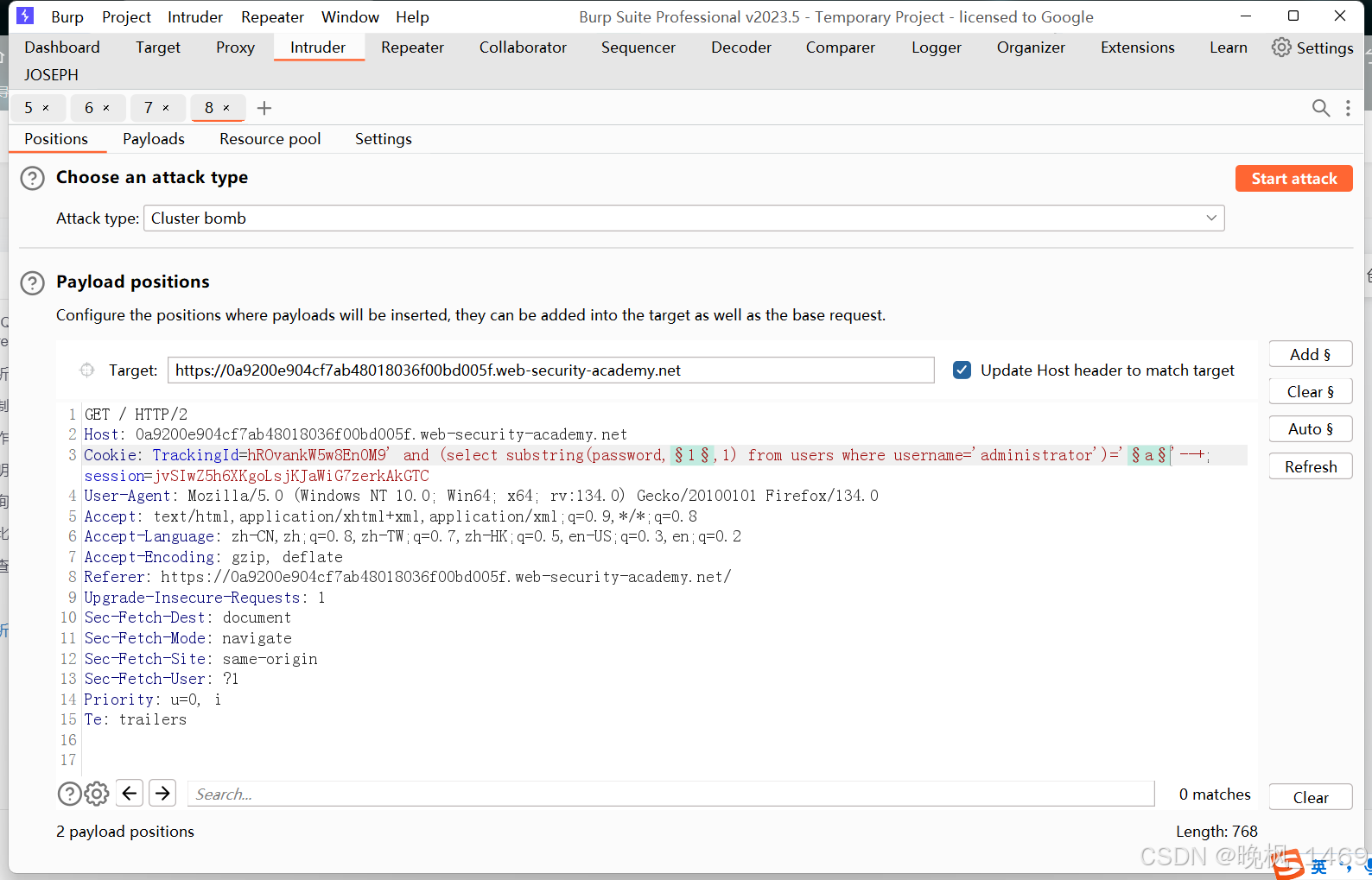The height and width of the screenshot is (880, 1372).
Task: Switch to the Decoder tab
Action: [x=741, y=47]
